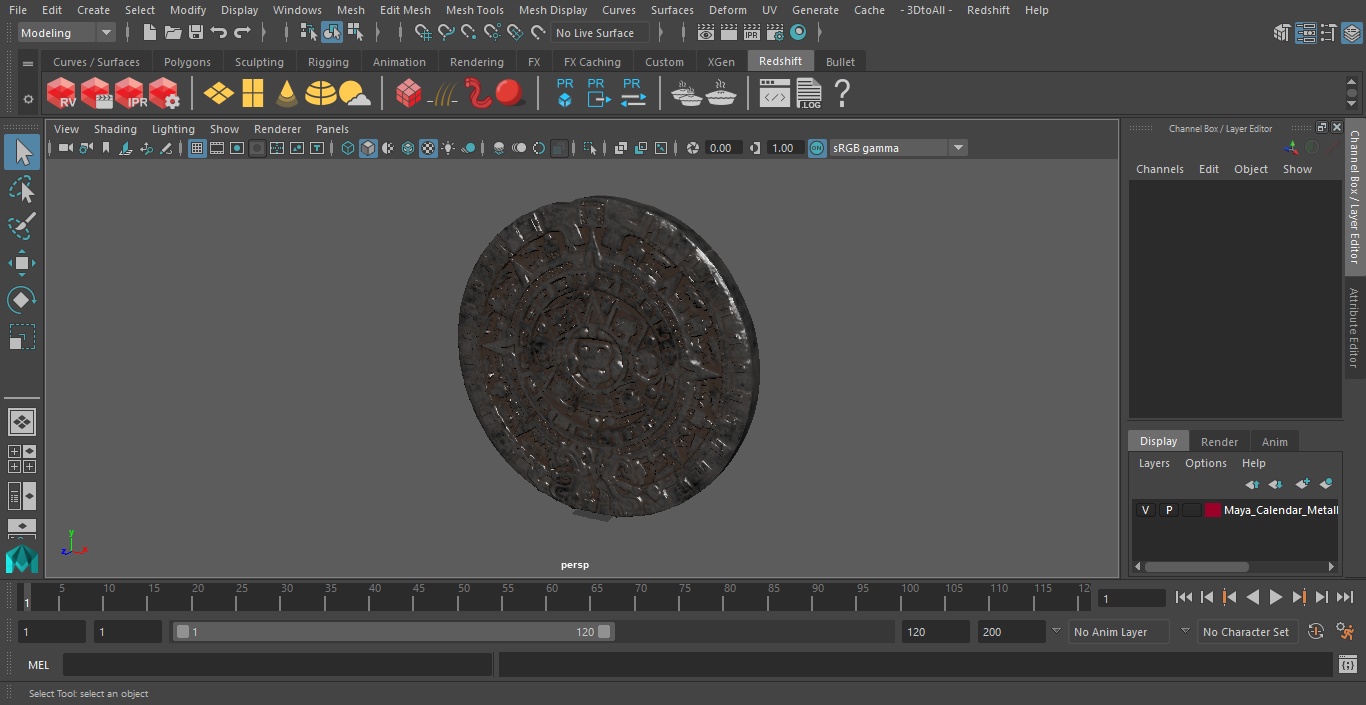This screenshot has height=705, width=1366.
Task: Open the Redshift RenderView icon
Action: pyautogui.click(x=61, y=94)
